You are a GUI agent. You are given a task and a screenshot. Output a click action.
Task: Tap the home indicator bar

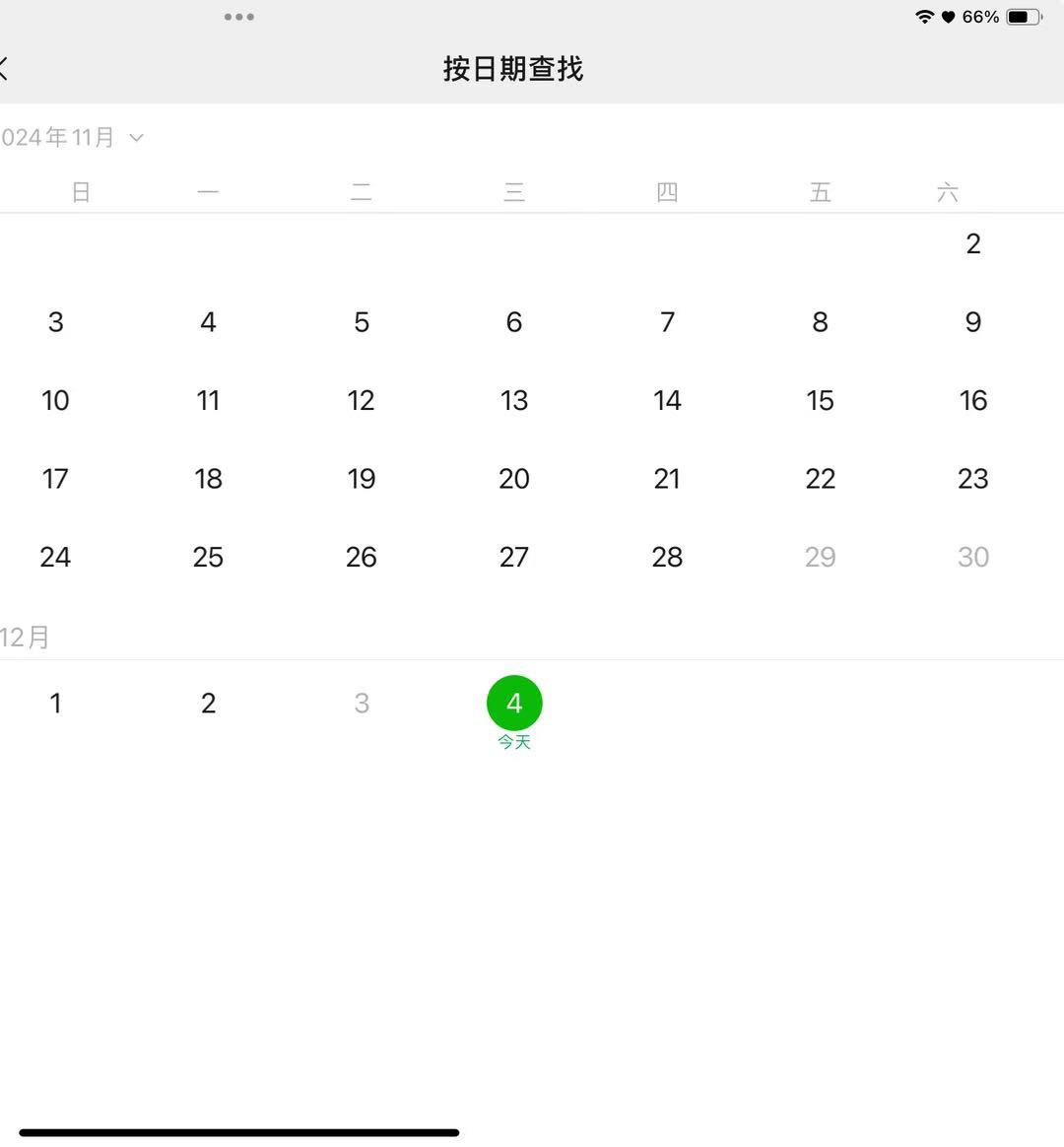(x=239, y=1132)
